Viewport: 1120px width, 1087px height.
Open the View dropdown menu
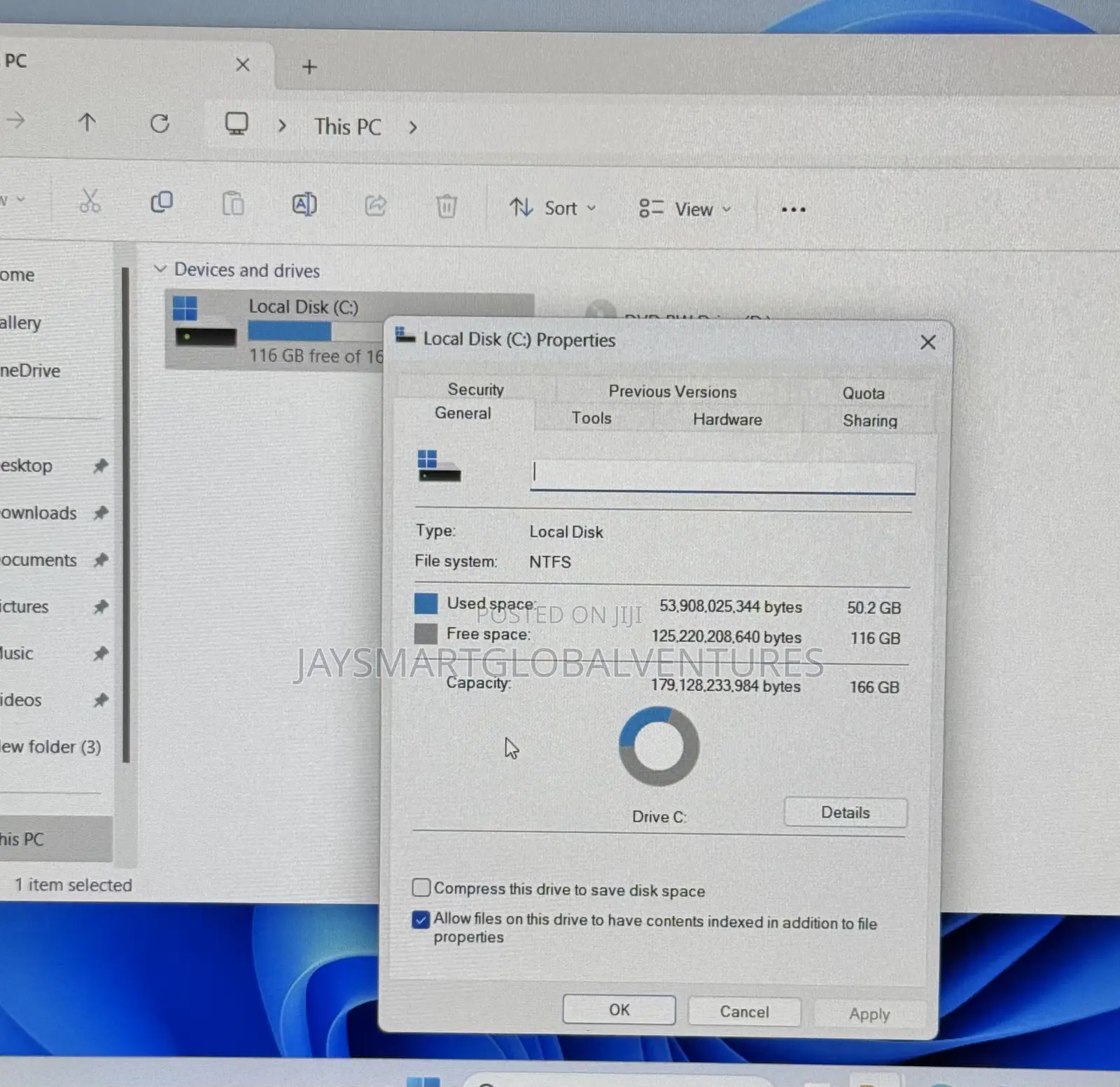(x=685, y=209)
